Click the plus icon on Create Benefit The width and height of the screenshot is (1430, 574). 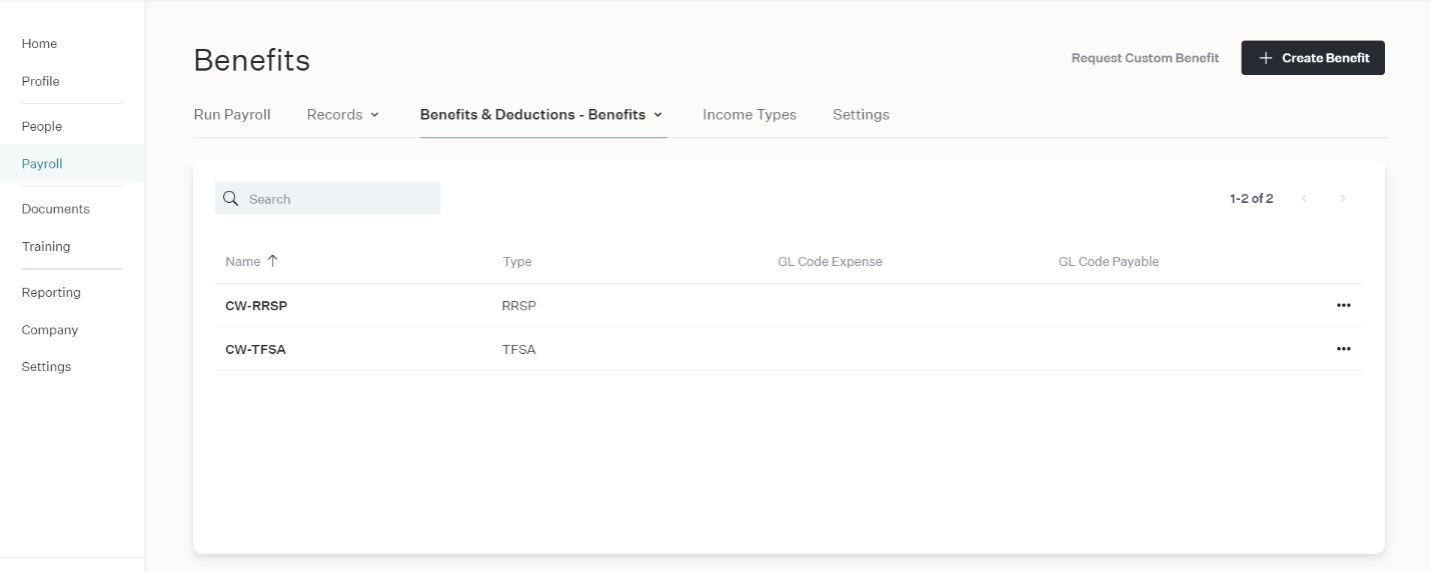(1266, 58)
